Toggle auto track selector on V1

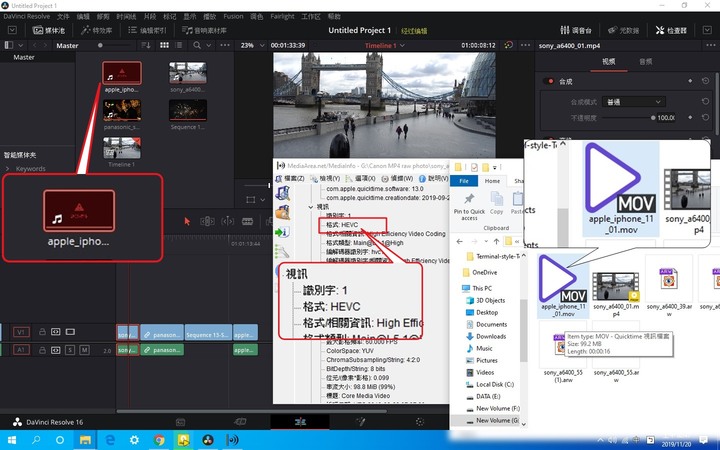click(56, 332)
